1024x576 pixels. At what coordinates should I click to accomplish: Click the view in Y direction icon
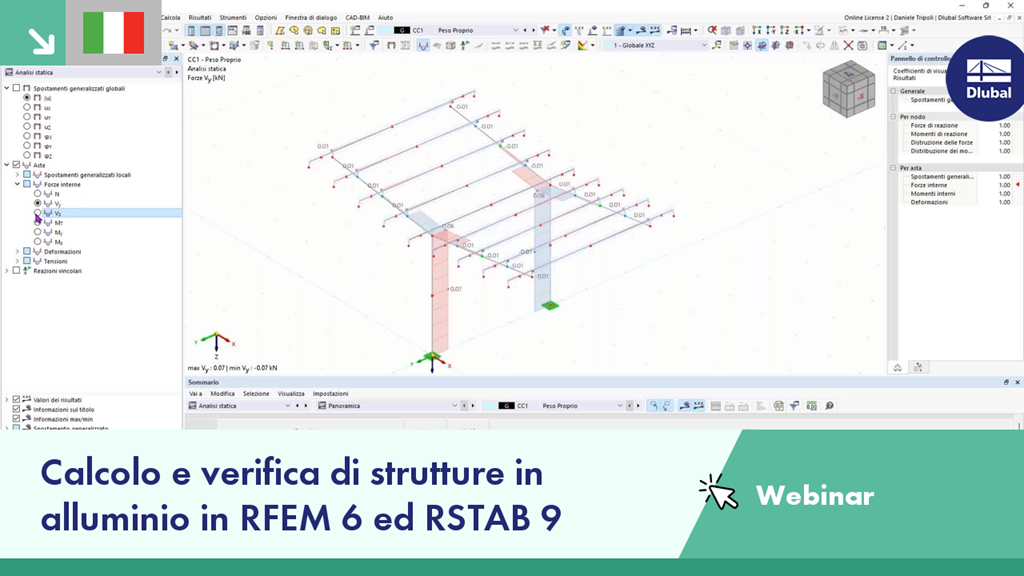(x=771, y=30)
